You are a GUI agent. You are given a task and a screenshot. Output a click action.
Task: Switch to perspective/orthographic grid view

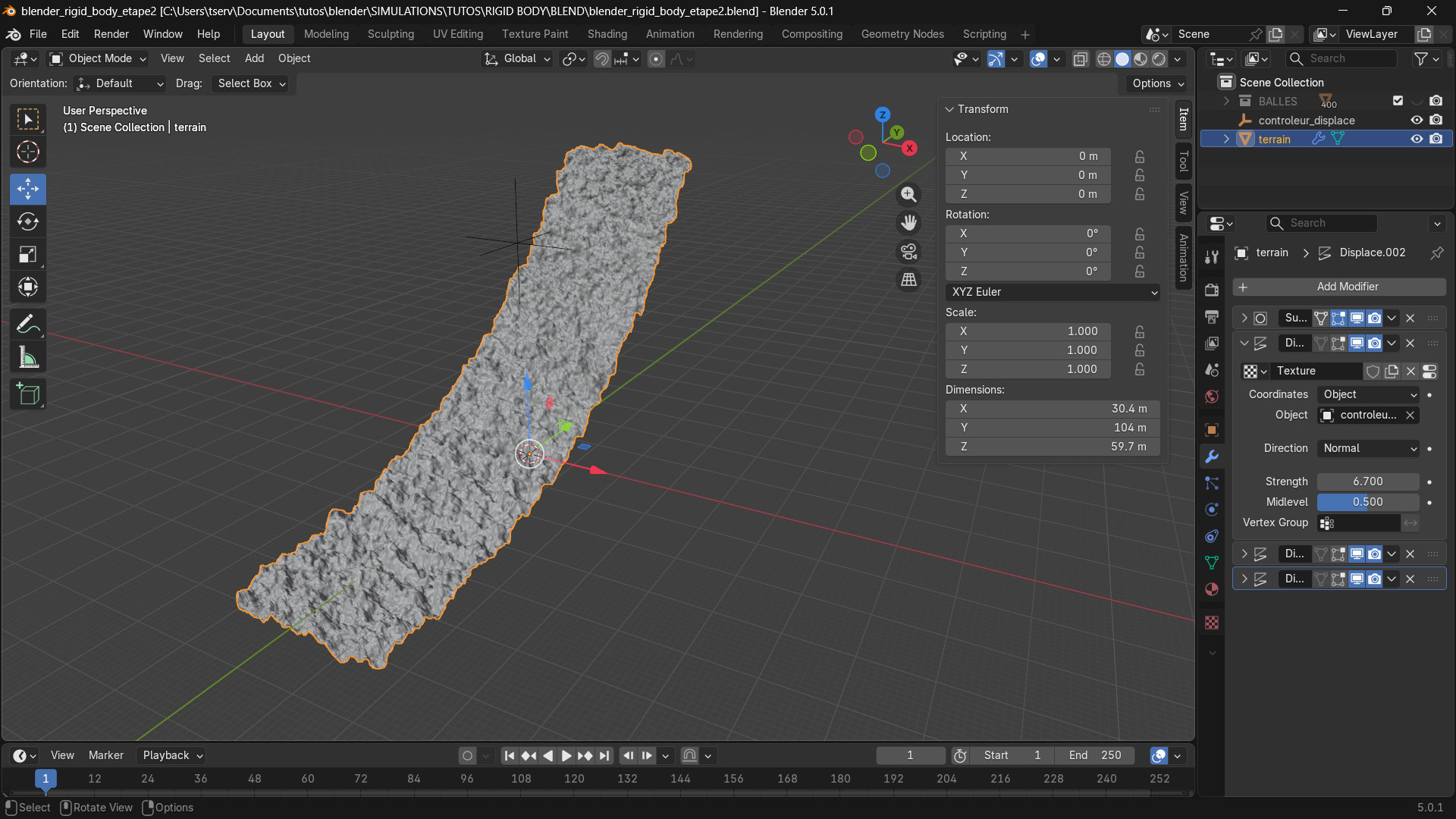pos(908,280)
